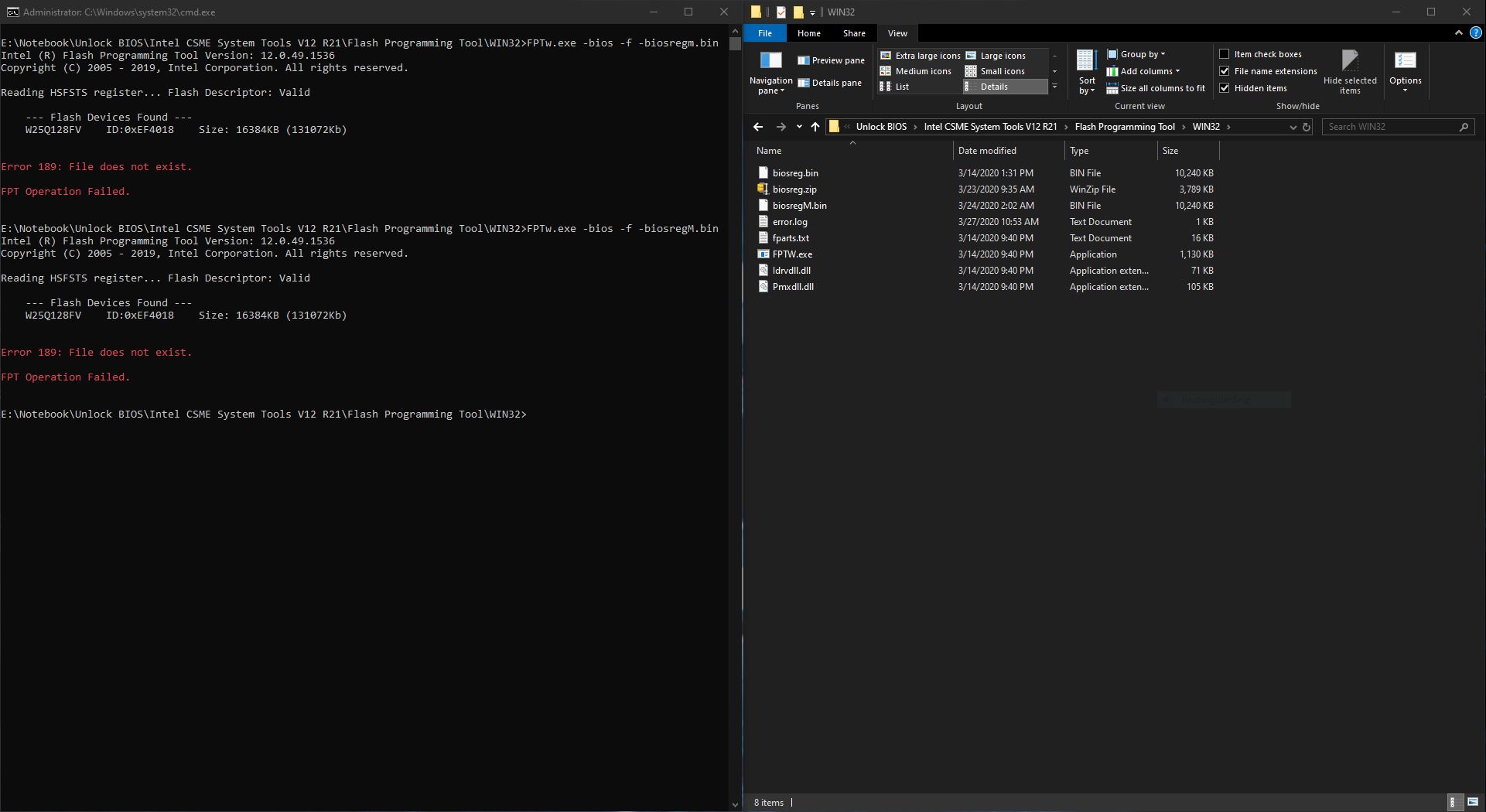1486x812 pixels.
Task: Select Idrvdll.dll file icon
Action: point(763,271)
